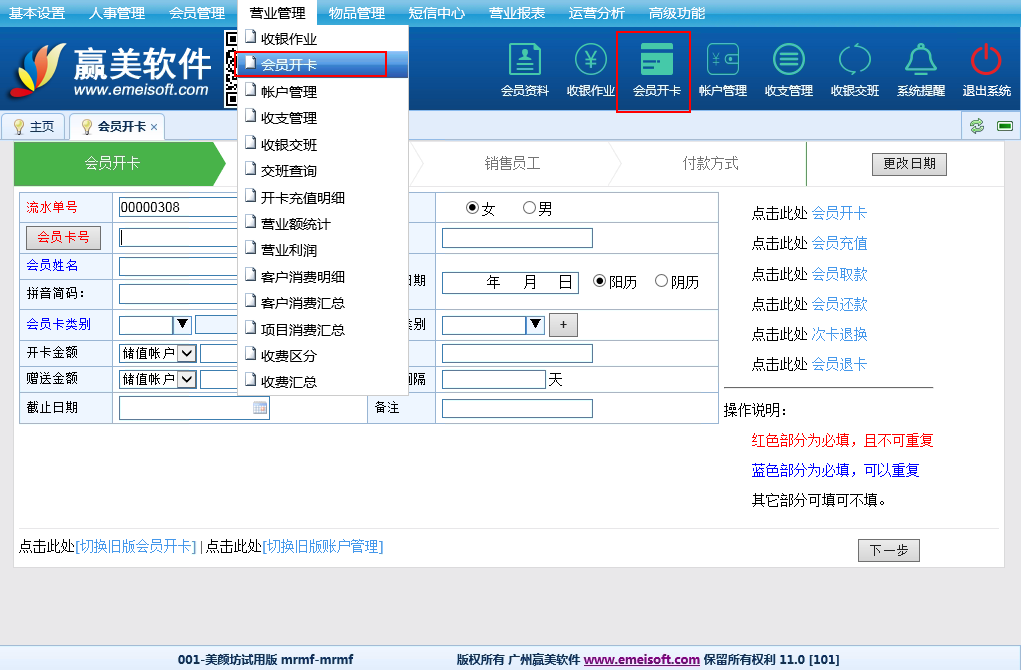Open the 运营分析 menu
Viewport: 1021px width, 670px height.
pyautogui.click(x=596, y=13)
